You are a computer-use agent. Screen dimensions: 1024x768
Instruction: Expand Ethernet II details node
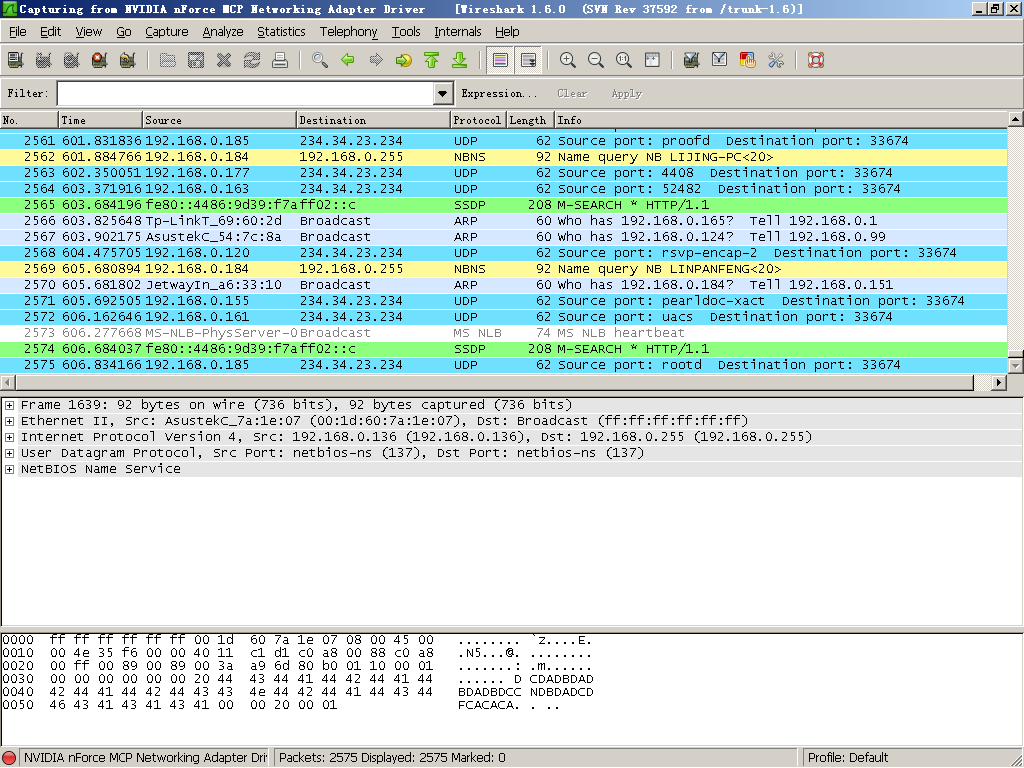point(10,421)
